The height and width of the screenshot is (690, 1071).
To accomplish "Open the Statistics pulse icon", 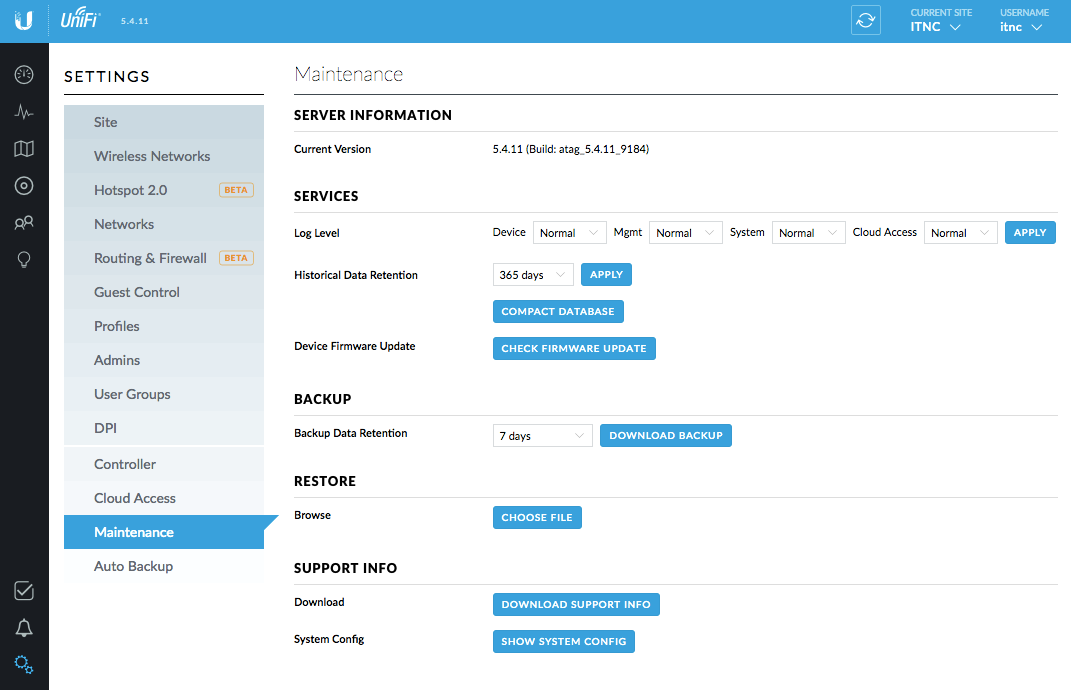I will [24, 112].
